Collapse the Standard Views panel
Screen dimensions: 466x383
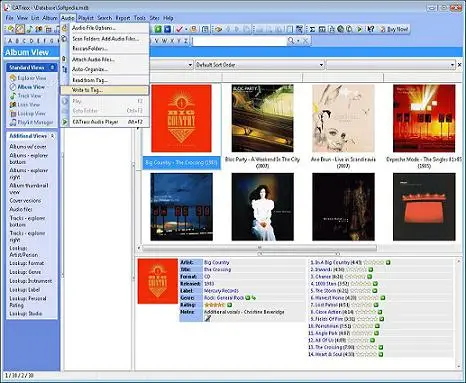52,68
